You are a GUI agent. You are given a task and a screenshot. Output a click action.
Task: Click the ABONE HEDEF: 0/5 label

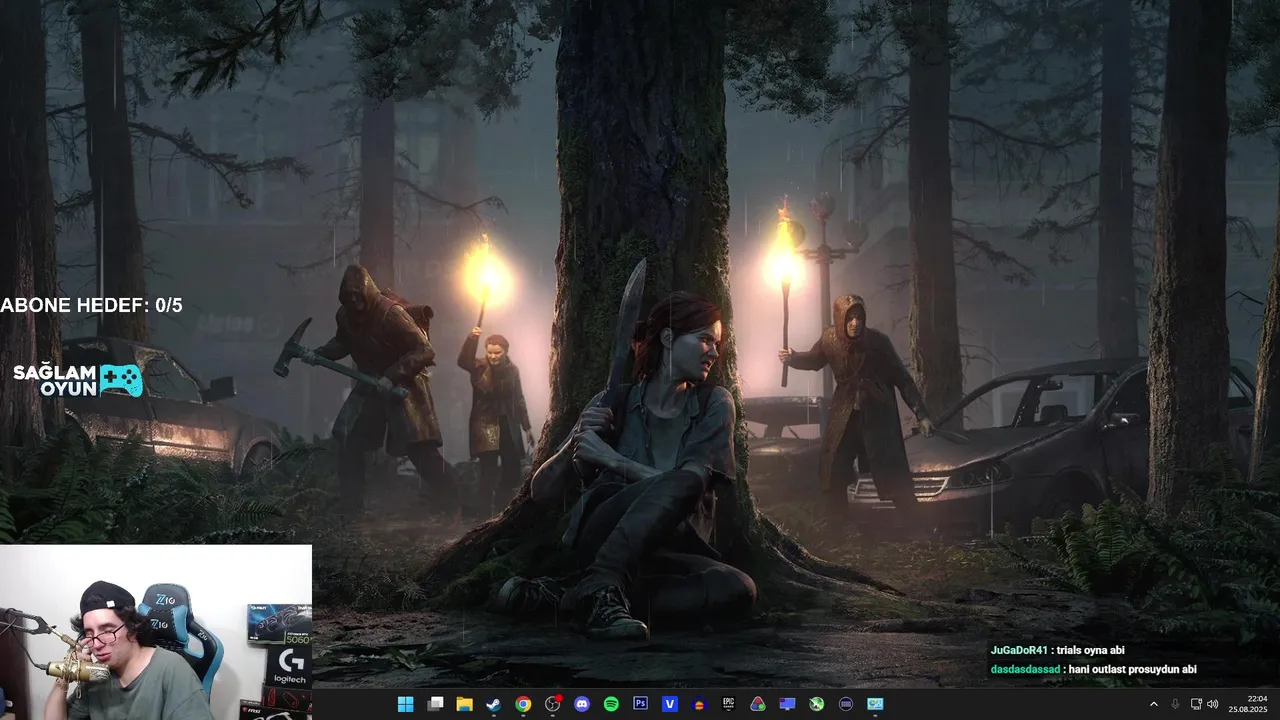pyautogui.click(x=92, y=306)
